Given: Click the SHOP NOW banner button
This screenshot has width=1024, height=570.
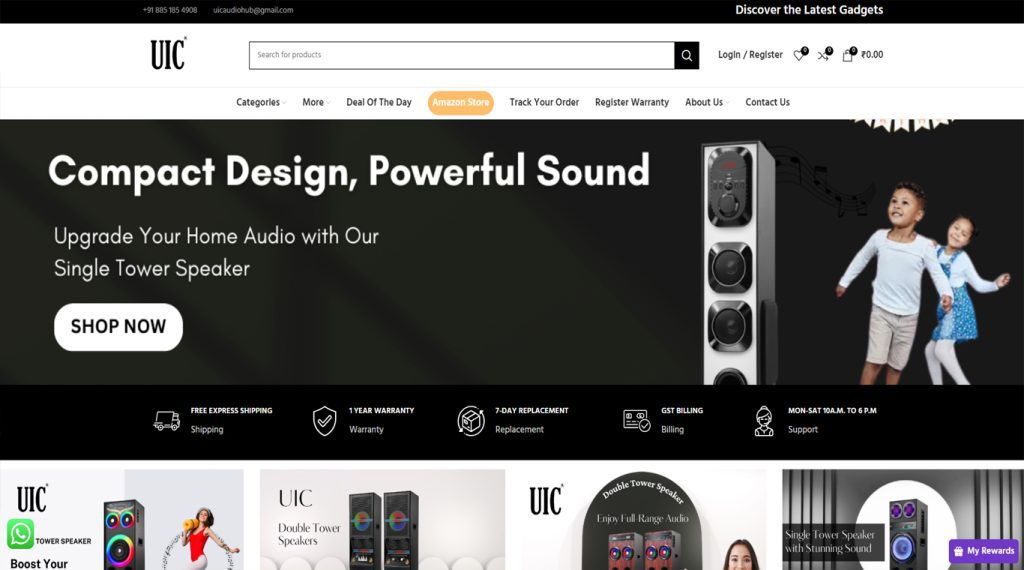Looking at the screenshot, I should click(118, 326).
